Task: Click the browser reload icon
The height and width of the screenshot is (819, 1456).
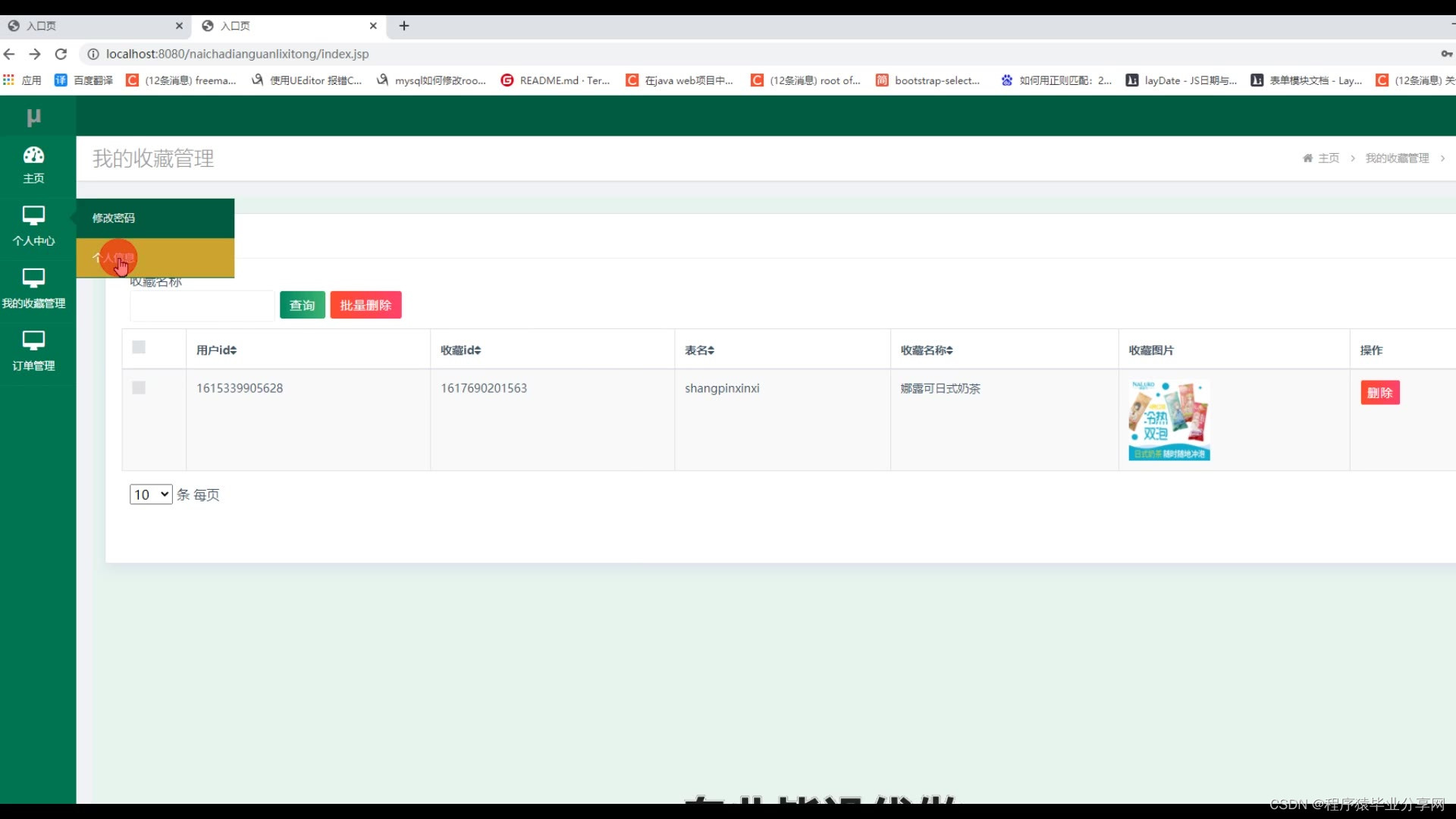Action: point(61,54)
